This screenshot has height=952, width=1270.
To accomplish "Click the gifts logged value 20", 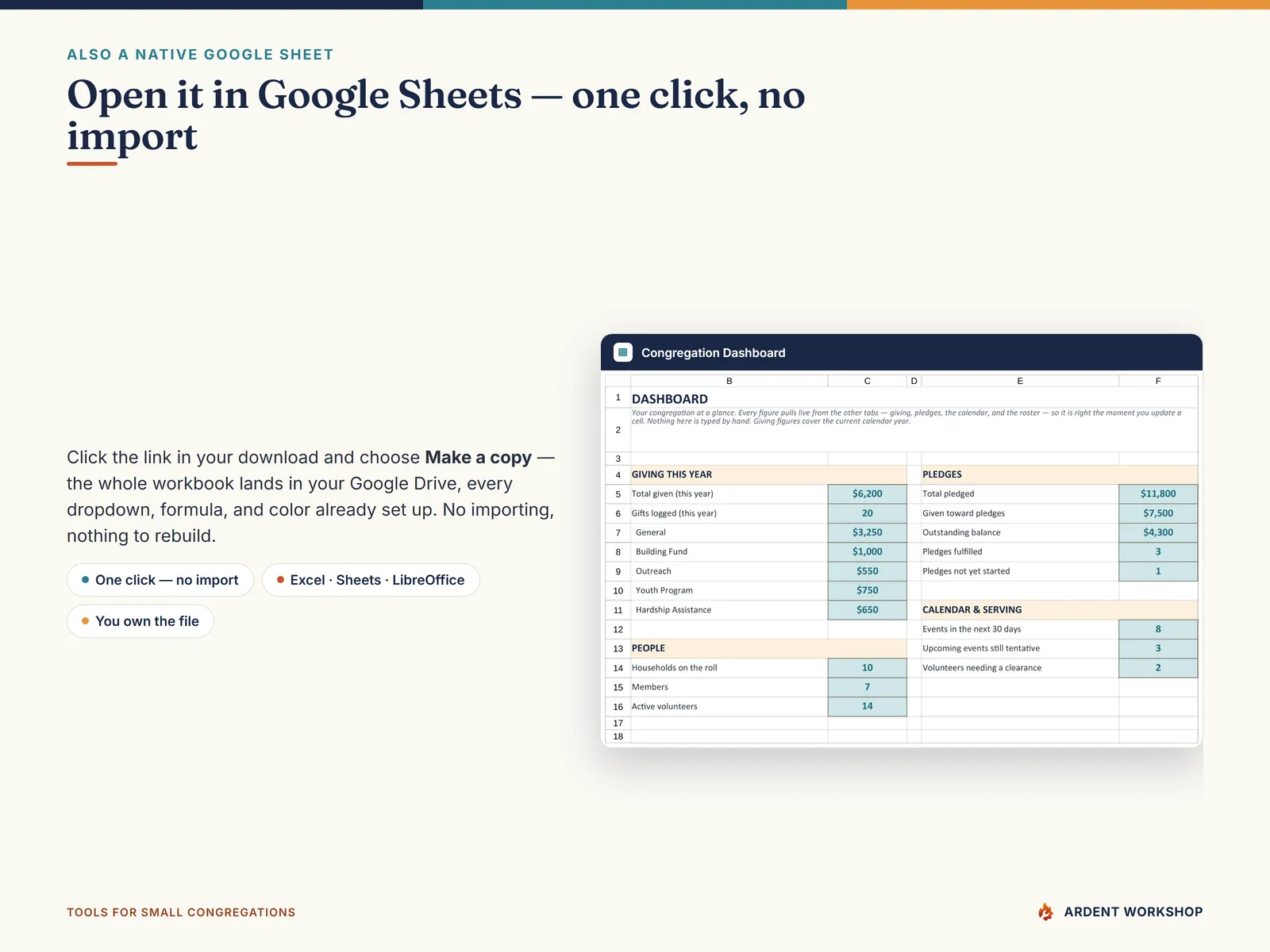I will tap(868, 513).
